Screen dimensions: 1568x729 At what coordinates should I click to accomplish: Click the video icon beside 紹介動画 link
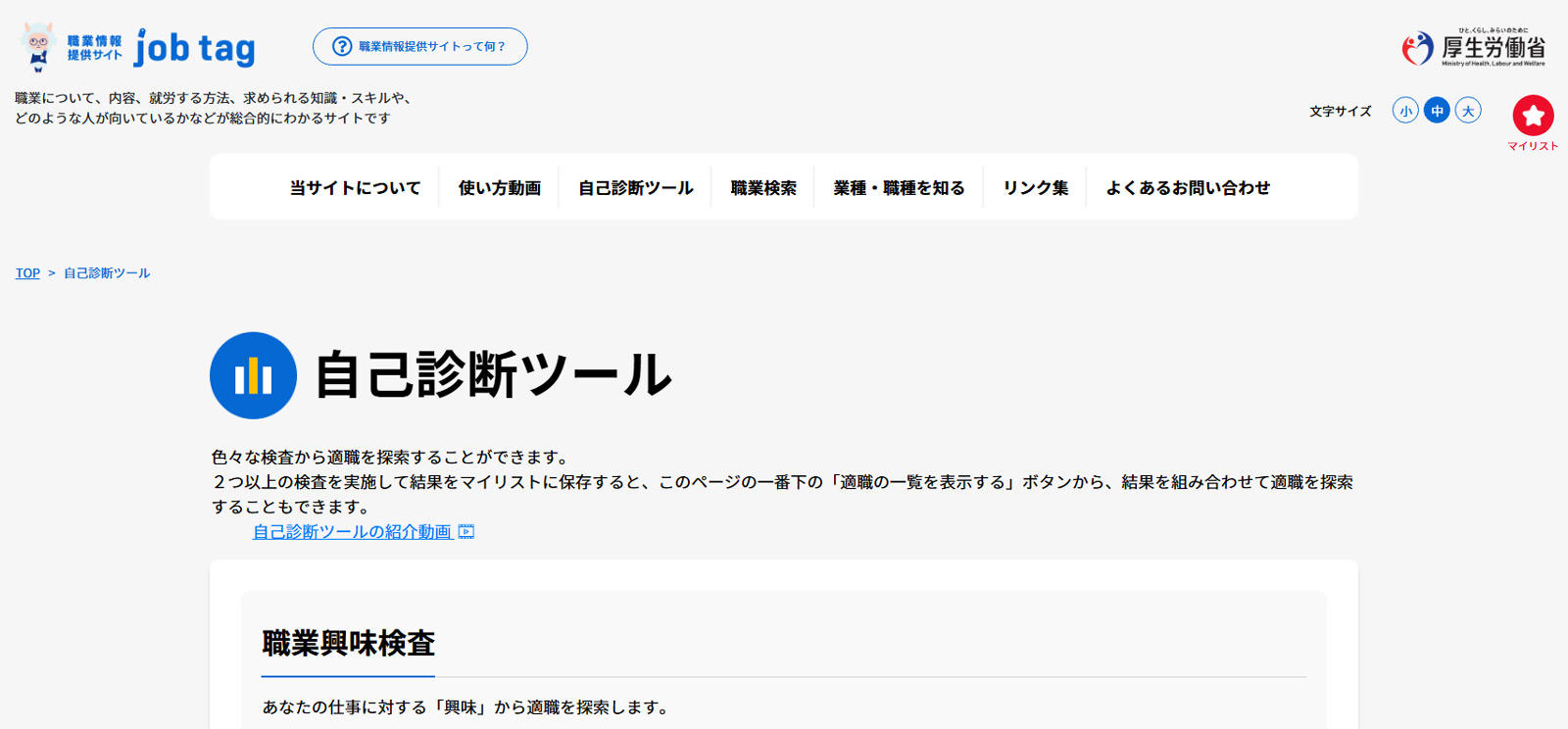coord(466,531)
